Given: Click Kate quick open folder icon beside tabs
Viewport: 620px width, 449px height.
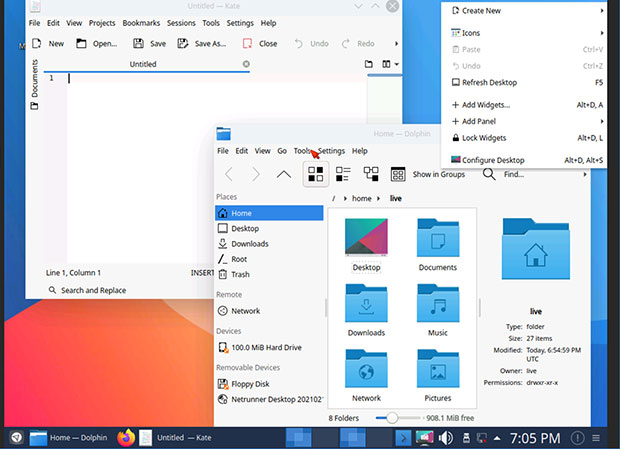Looking at the screenshot, I should pos(369,64).
